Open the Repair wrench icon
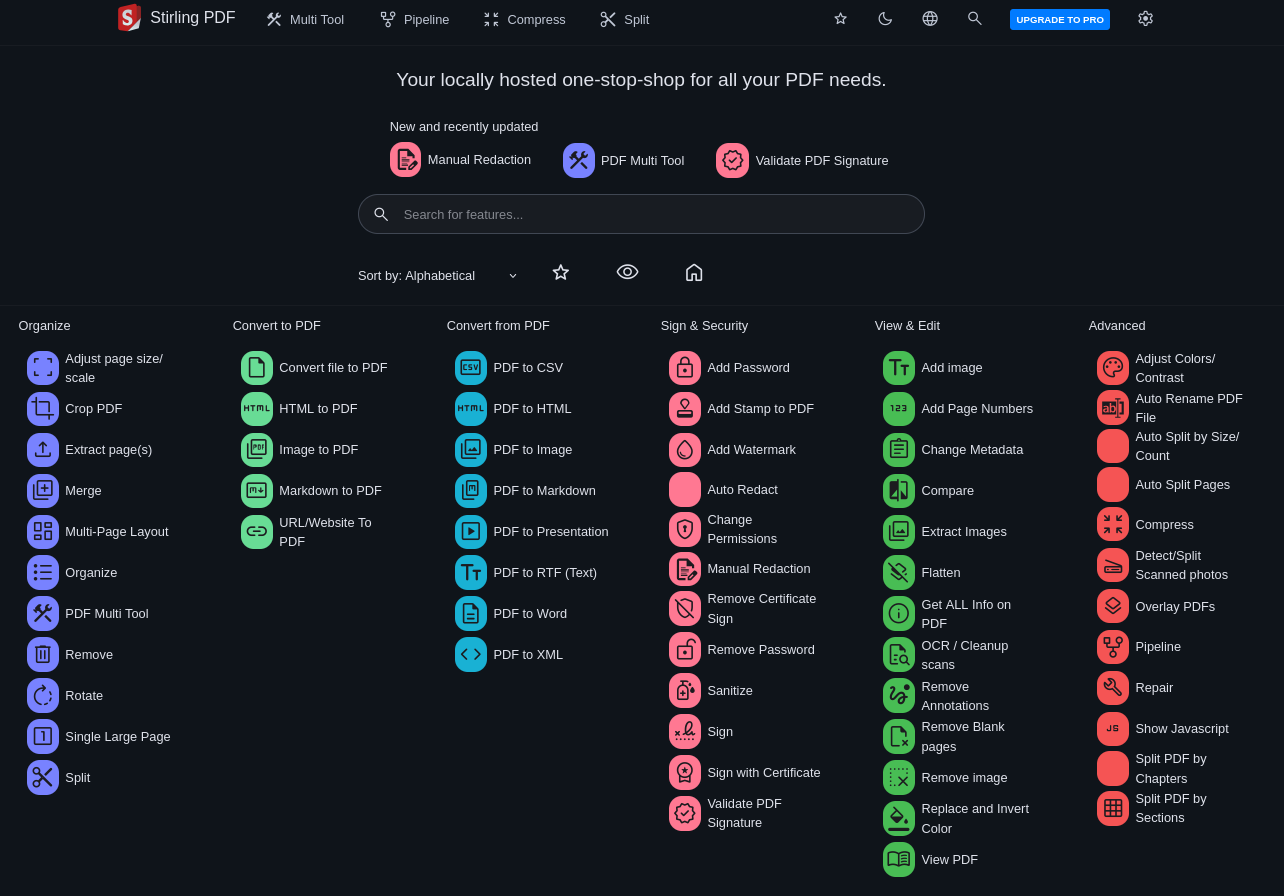 [x=1113, y=688]
